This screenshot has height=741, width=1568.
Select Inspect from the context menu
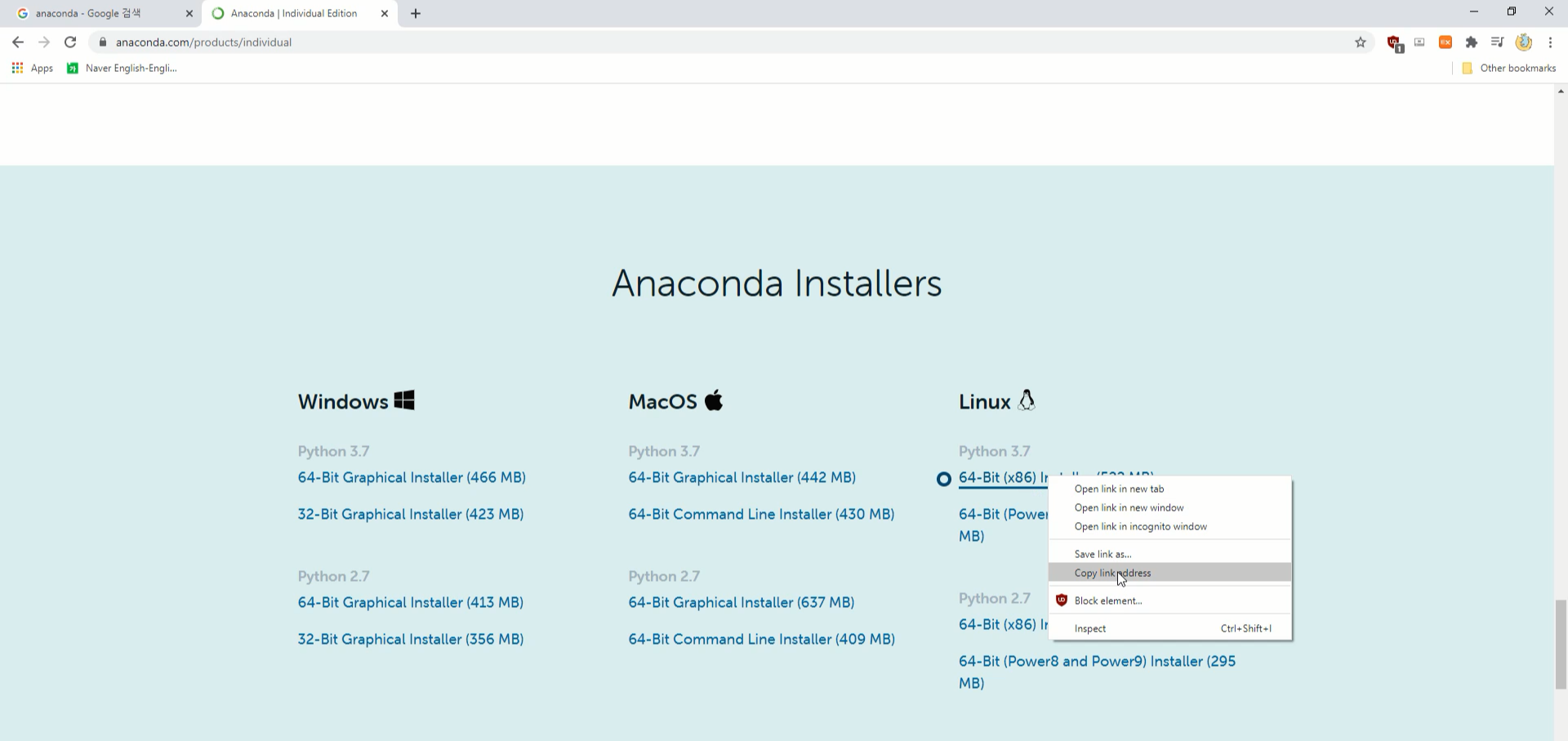[x=1170, y=628]
